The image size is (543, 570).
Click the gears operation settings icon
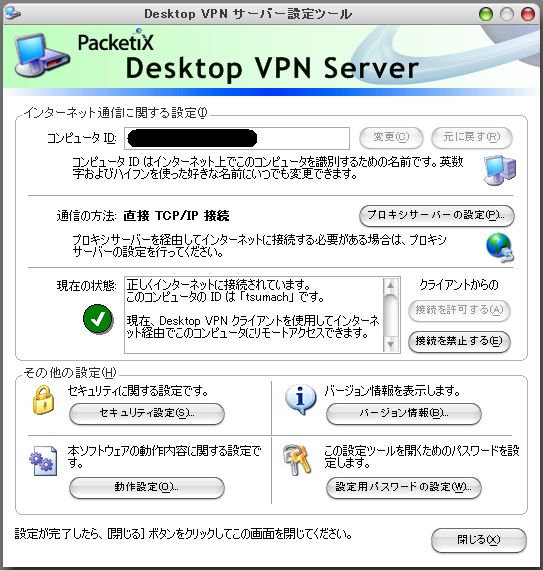click(43, 461)
